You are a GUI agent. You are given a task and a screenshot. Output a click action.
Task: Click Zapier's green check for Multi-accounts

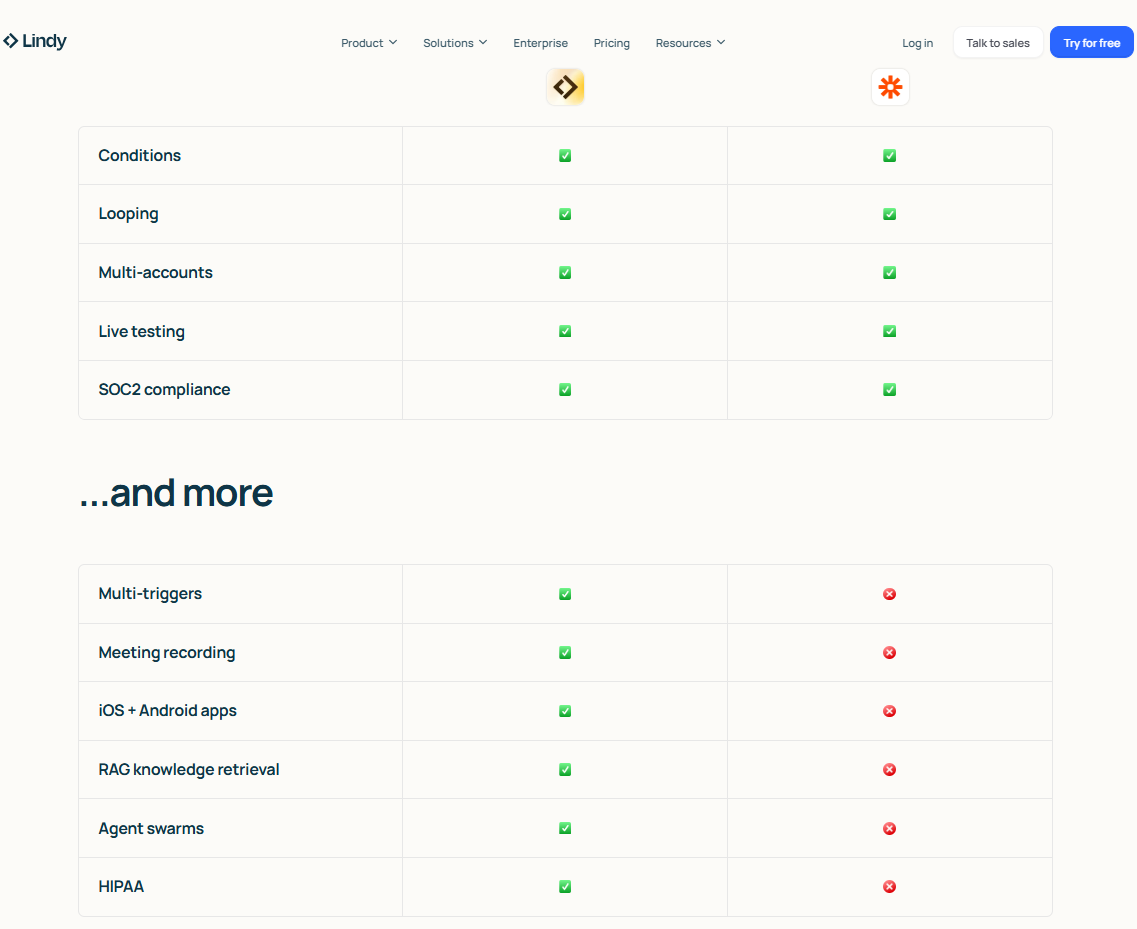pos(890,273)
